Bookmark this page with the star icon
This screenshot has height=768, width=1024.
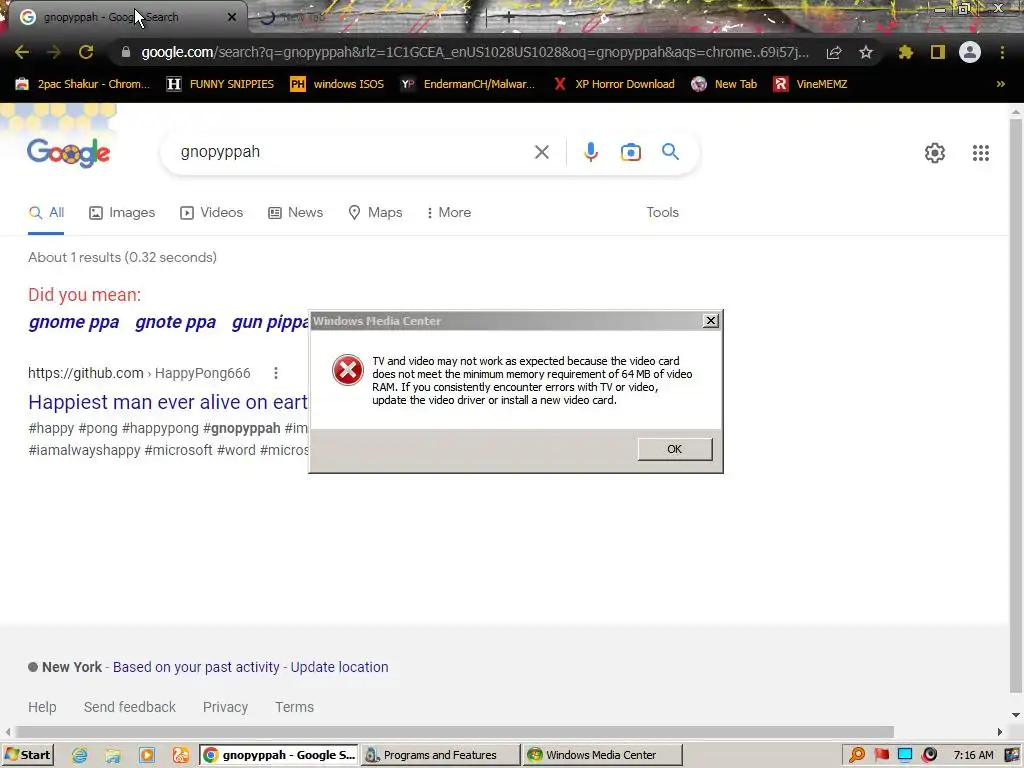pyautogui.click(x=866, y=52)
